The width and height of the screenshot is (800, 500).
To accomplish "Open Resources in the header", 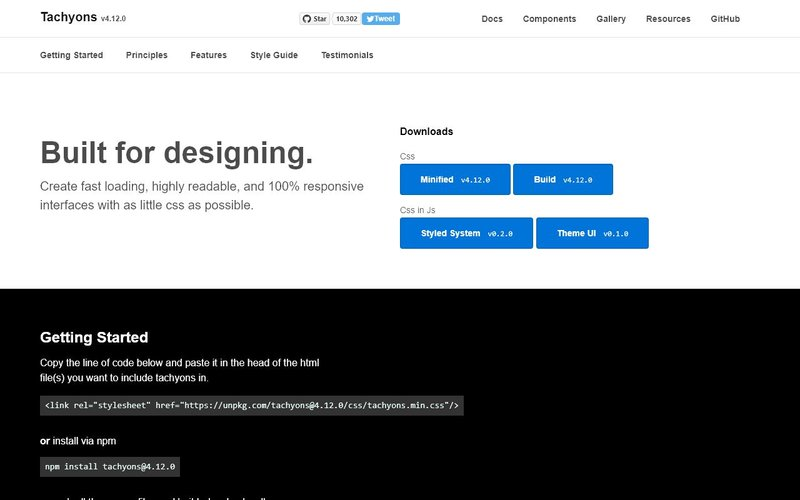I will [668, 19].
